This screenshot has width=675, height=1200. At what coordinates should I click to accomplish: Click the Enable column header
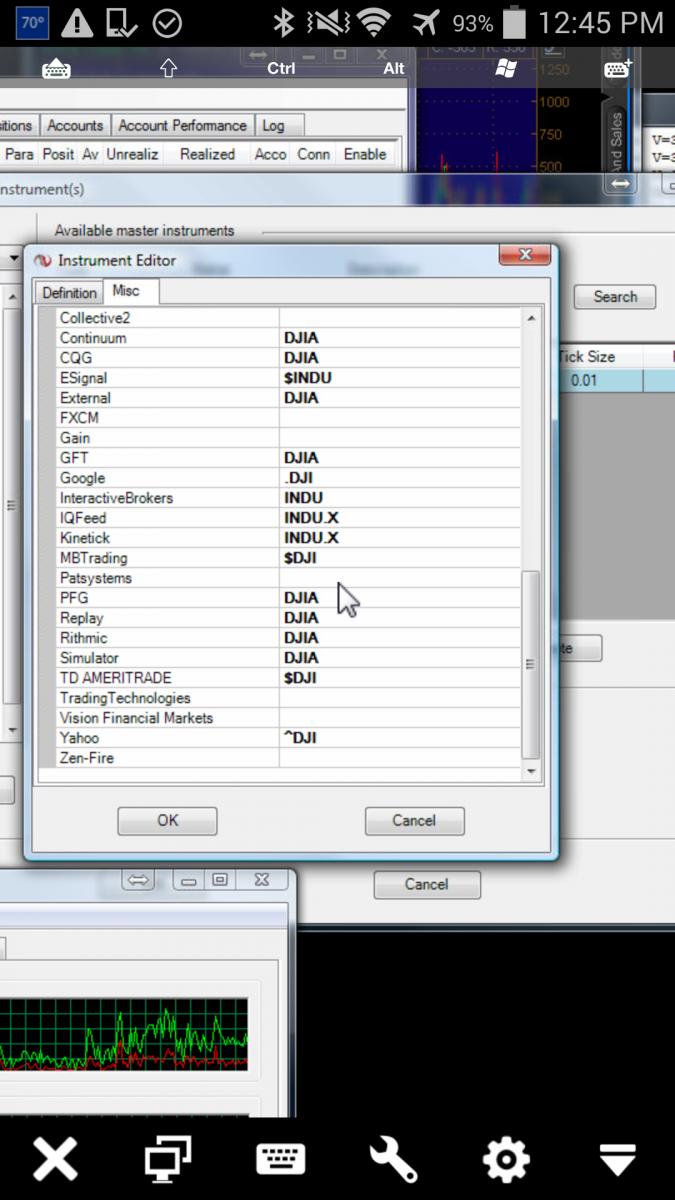pos(365,154)
